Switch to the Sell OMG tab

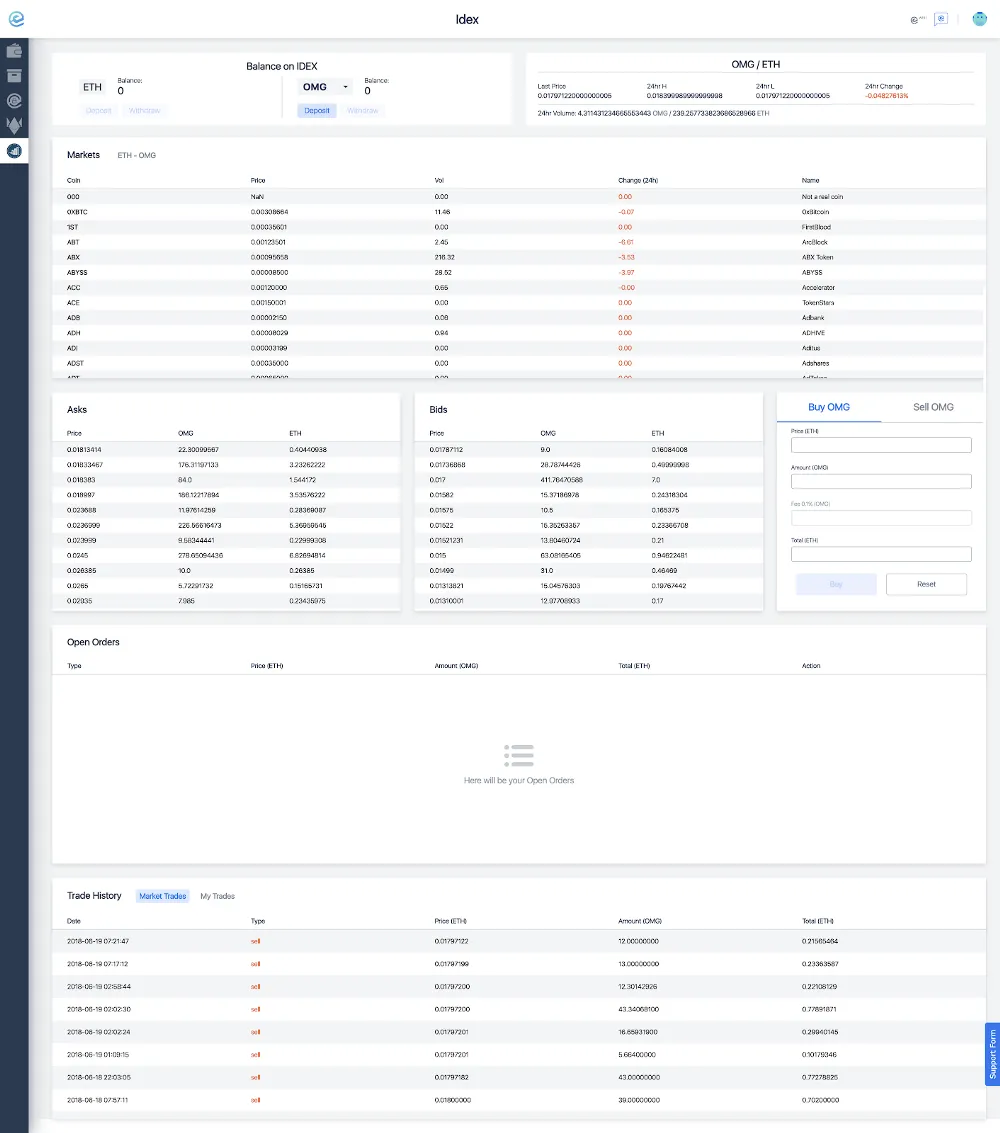point(933,407)
